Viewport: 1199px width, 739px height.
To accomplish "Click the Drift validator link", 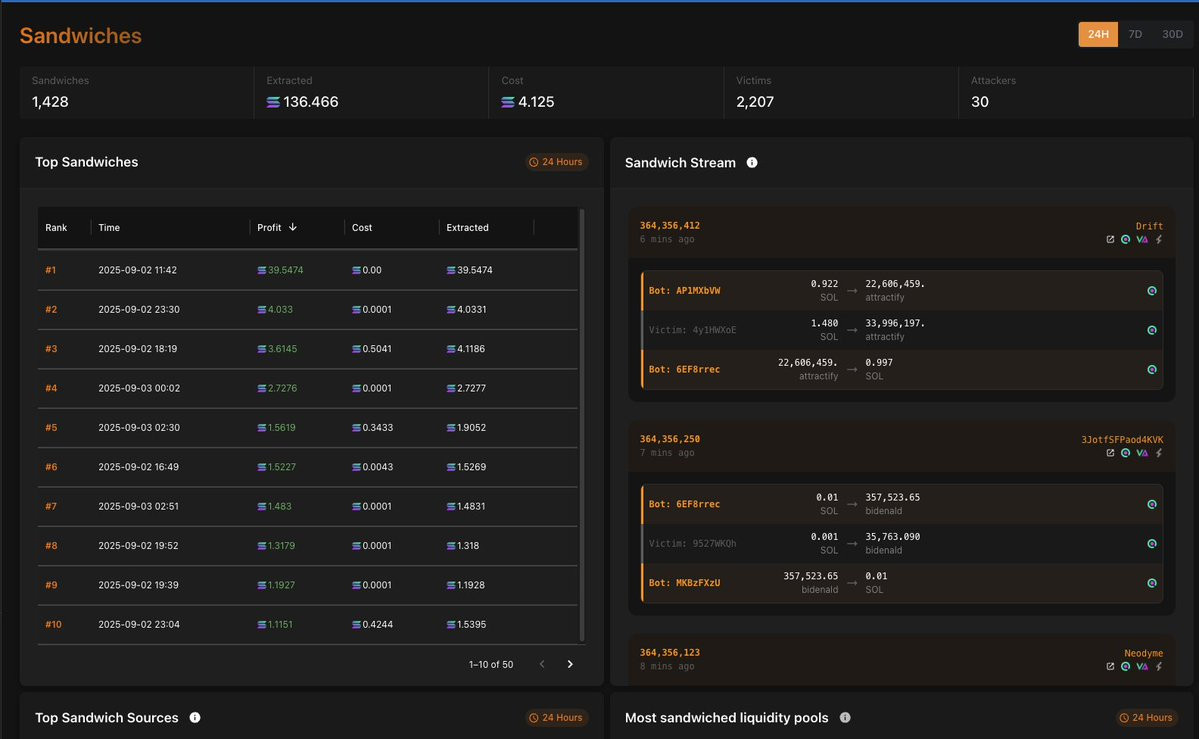I will click(1149, 226).
